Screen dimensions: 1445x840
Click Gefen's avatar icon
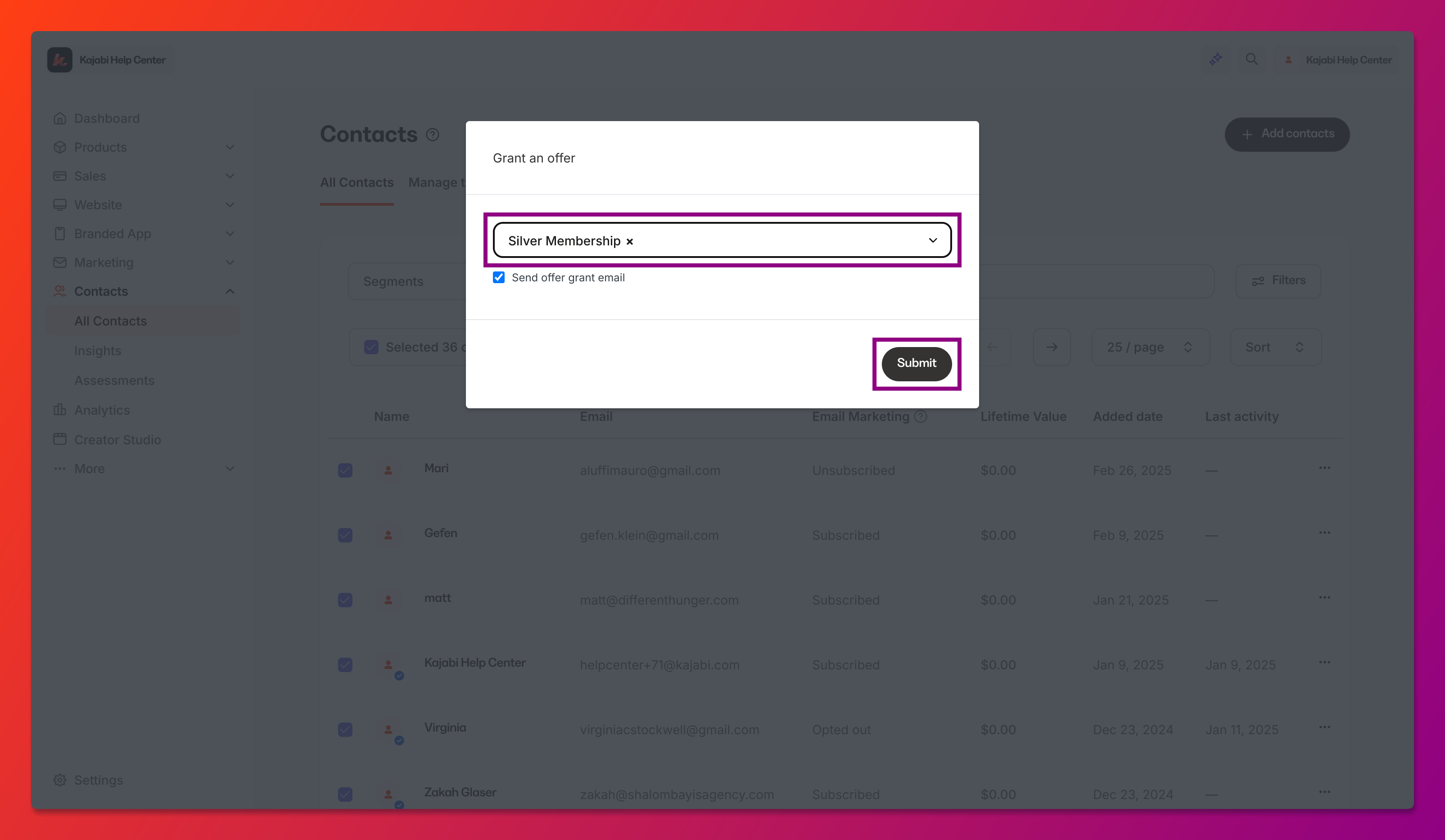click(x=388, y=535)
